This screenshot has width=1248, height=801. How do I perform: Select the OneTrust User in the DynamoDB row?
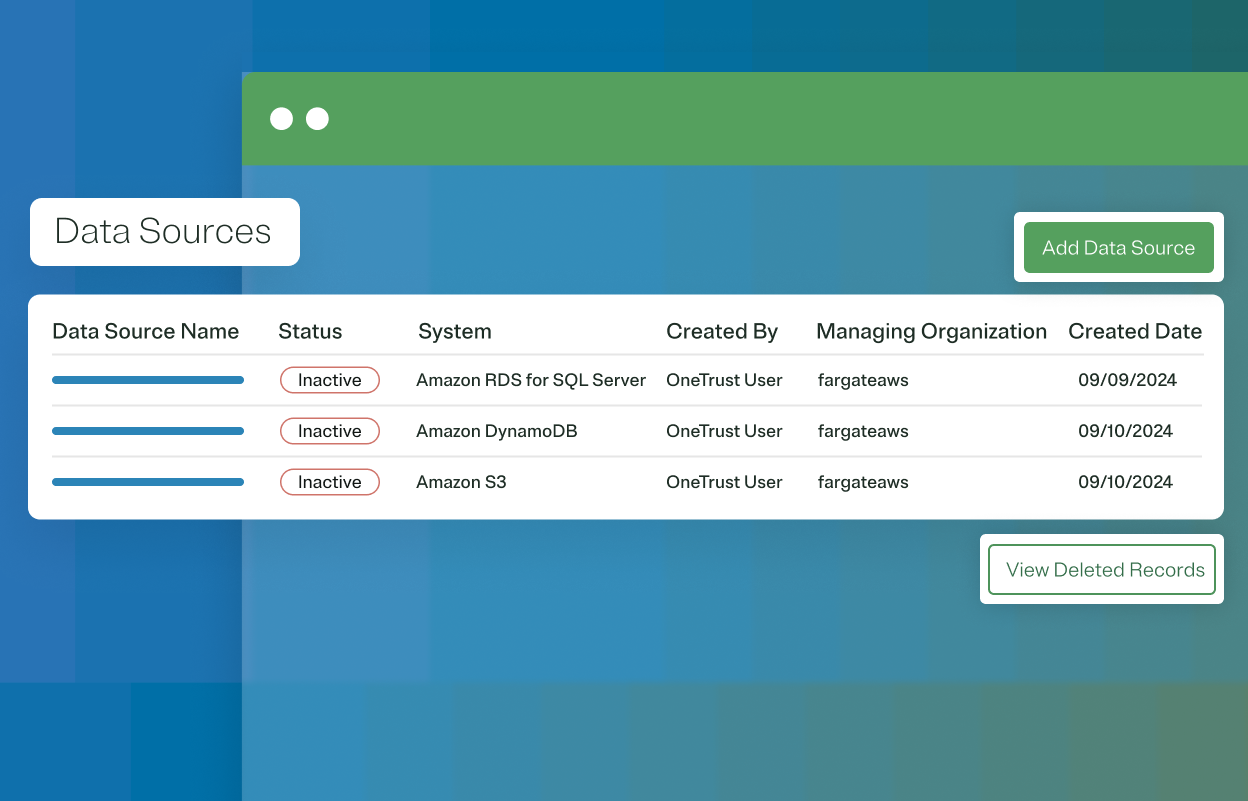point(724,431)
